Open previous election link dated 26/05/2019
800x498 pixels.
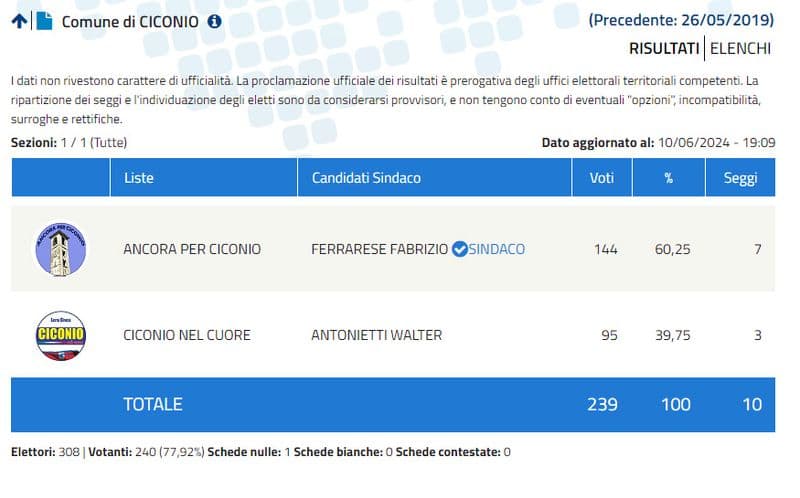pyautogui.click(x=681, y=19)
